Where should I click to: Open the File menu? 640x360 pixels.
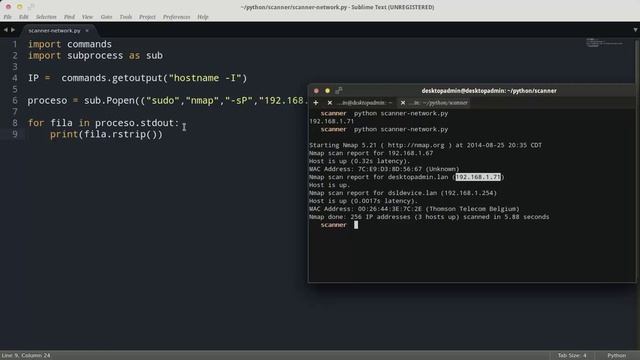coord(7,17)
